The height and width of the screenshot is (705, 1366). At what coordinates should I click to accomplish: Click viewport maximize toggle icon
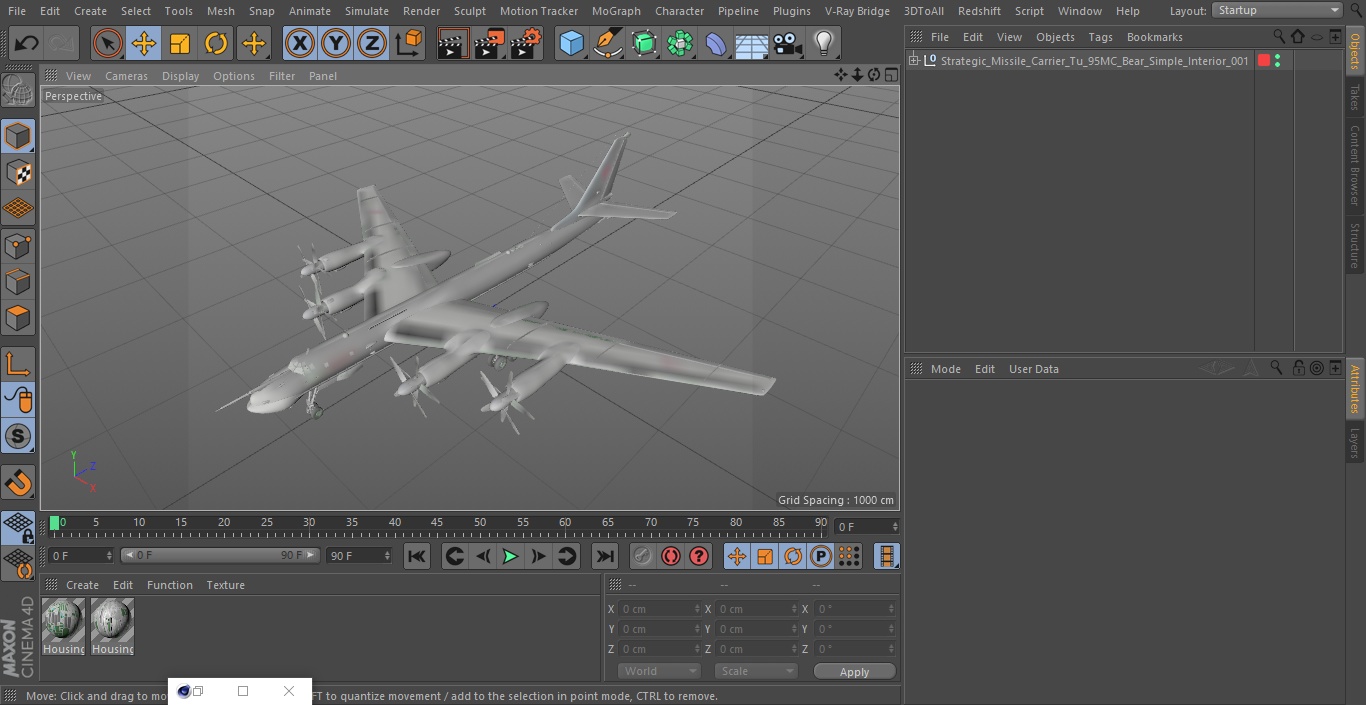(890, 75)
